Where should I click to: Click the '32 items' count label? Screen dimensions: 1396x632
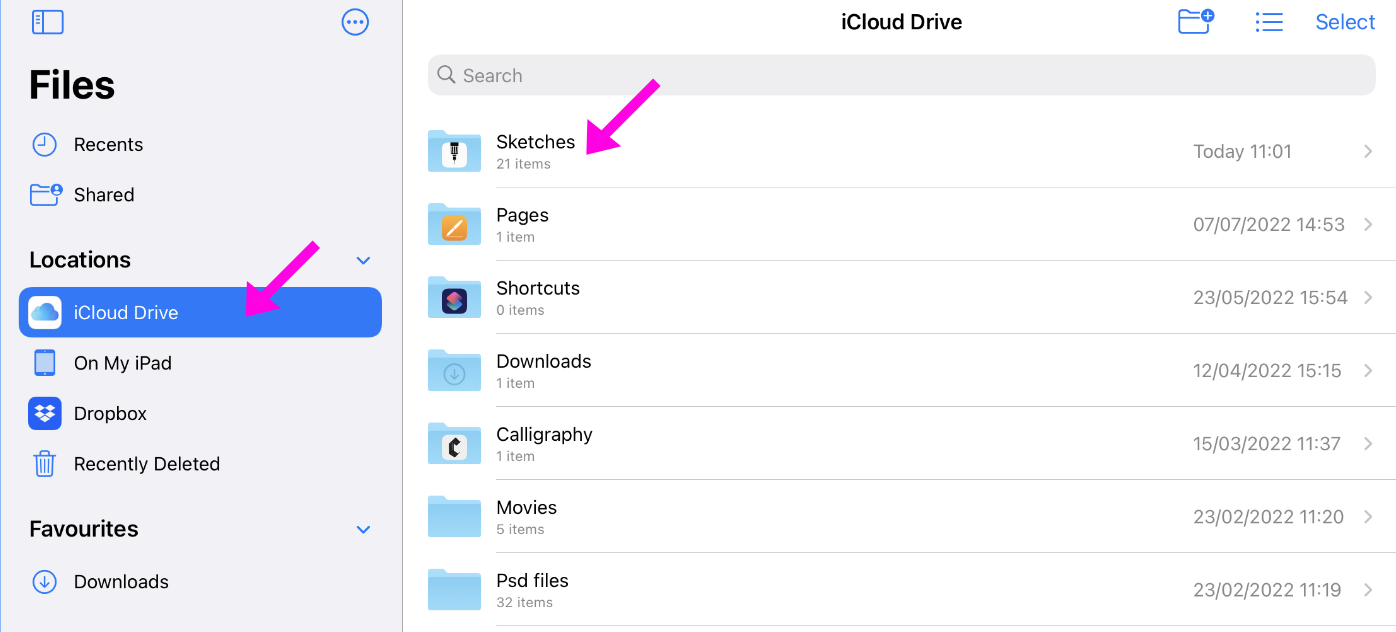click(524, 602)
